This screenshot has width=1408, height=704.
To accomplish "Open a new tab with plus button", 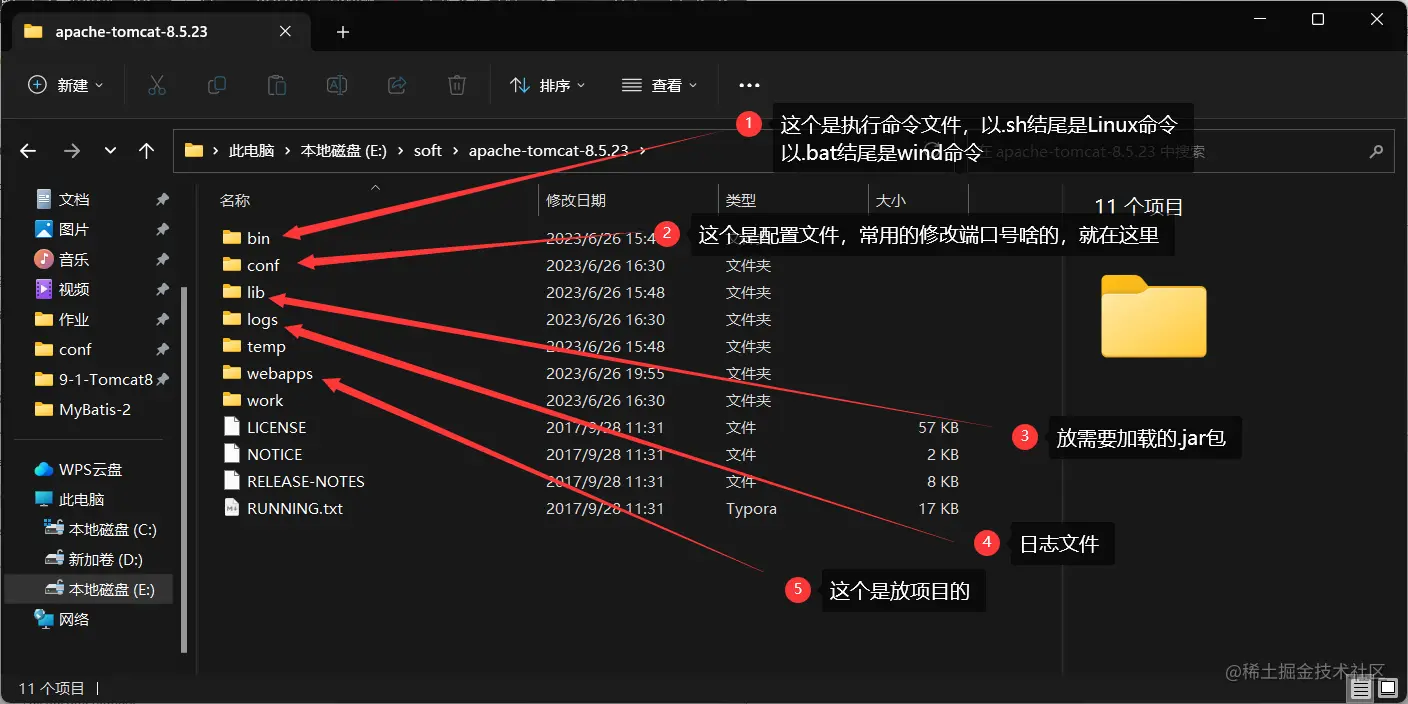I will pos(343,32).
